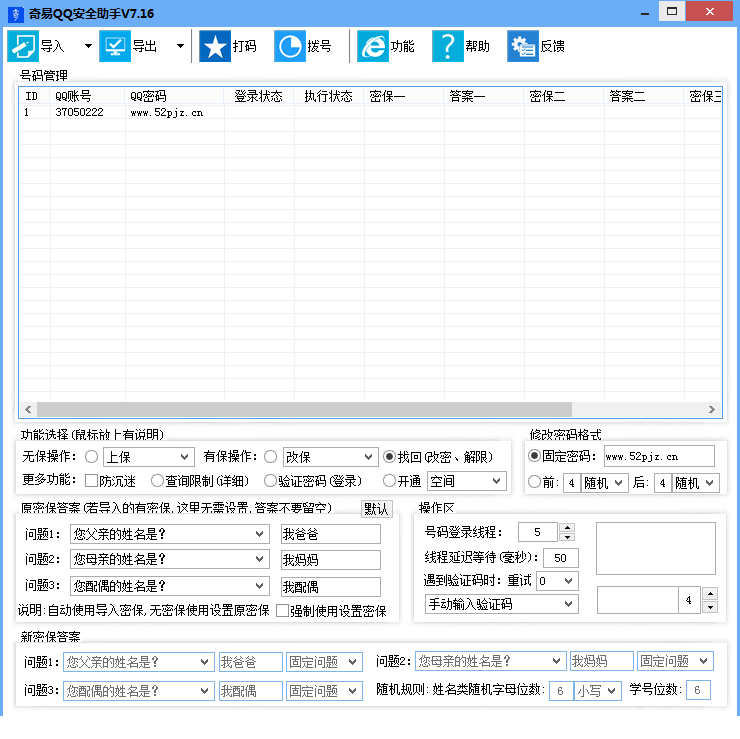Decrease the value 4 spinner down arrow
This screenshot has width=740, height=739.
(x=710, y=607)
